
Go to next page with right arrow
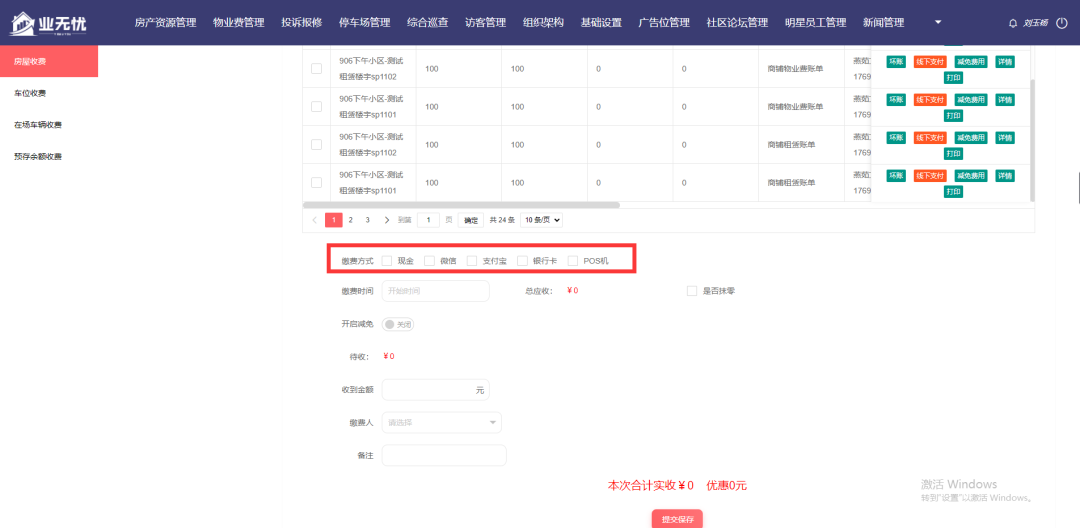click(386, 220)
